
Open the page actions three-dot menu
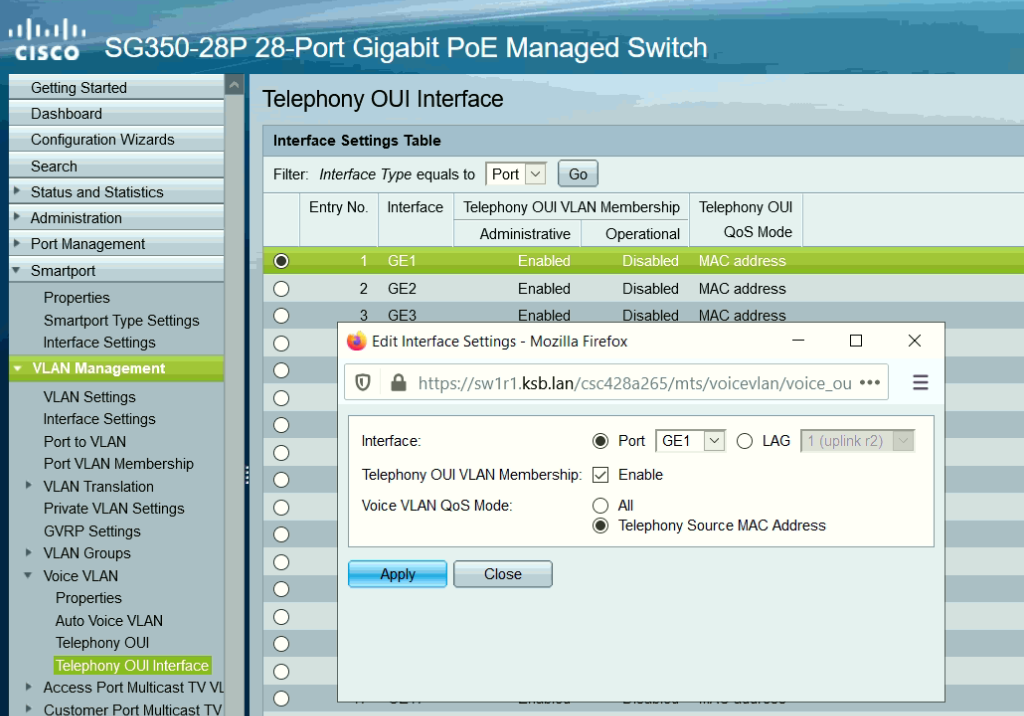(x=869, y=382)
